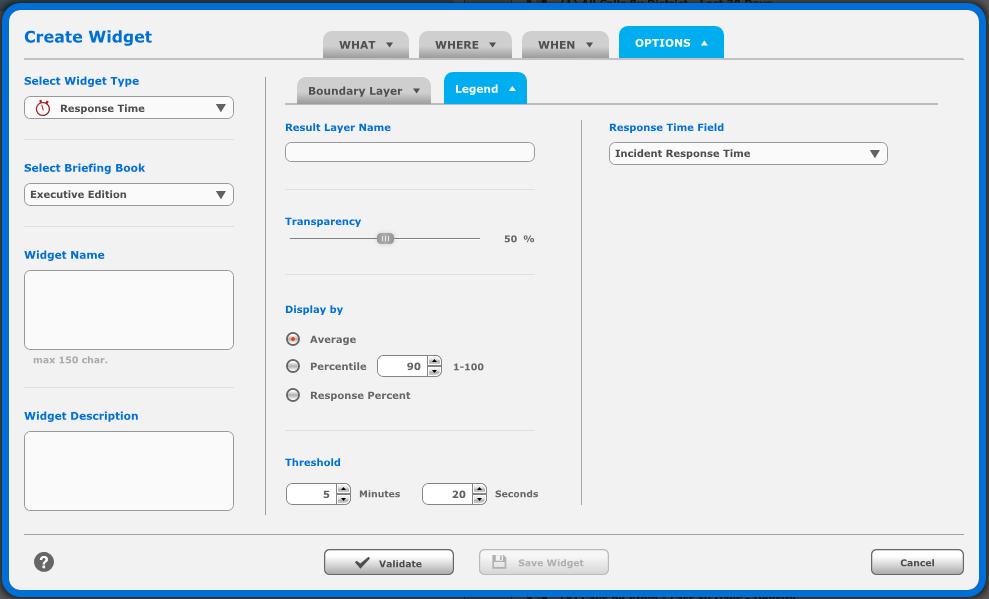Switch to the WHAT tab
The height and width of the screenshot is (599, 989).
click(x=365, y=44)
